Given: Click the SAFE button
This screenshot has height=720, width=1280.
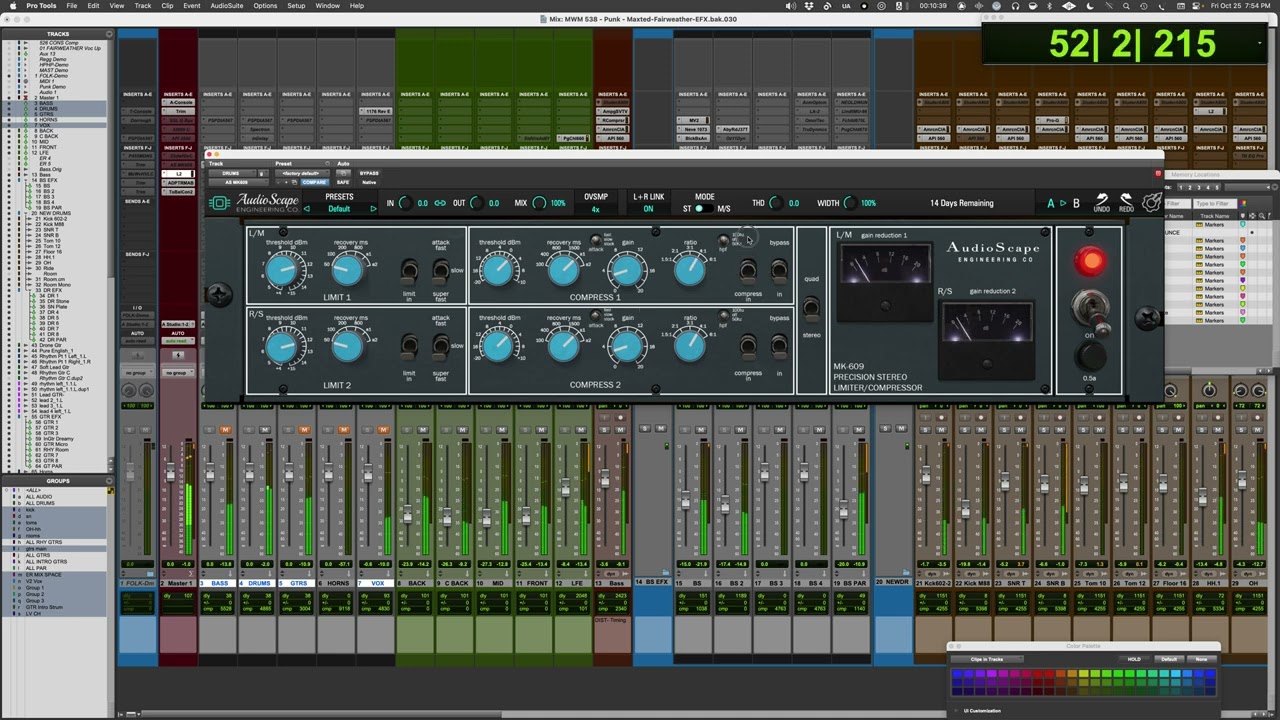Looking at the screenshot, I should pyautogui.click(x=343, y=182).
